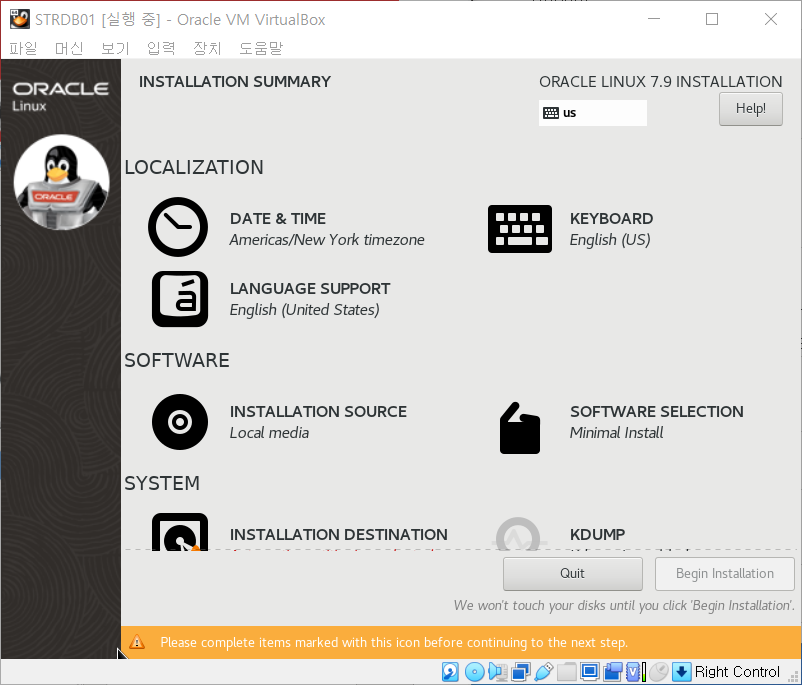Image resolution: width=802 pixels, height=685 pixels.
Task: Open the 입력 menu
Action: [161, 48]
